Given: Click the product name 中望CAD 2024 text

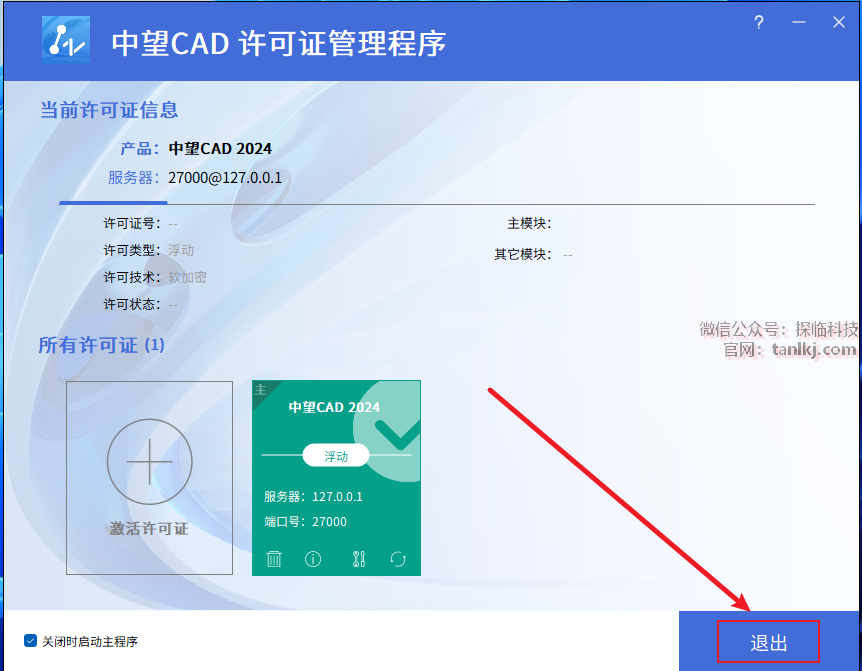Looking at the screenshot, I should pyautogui.click(x=220, y=149).
